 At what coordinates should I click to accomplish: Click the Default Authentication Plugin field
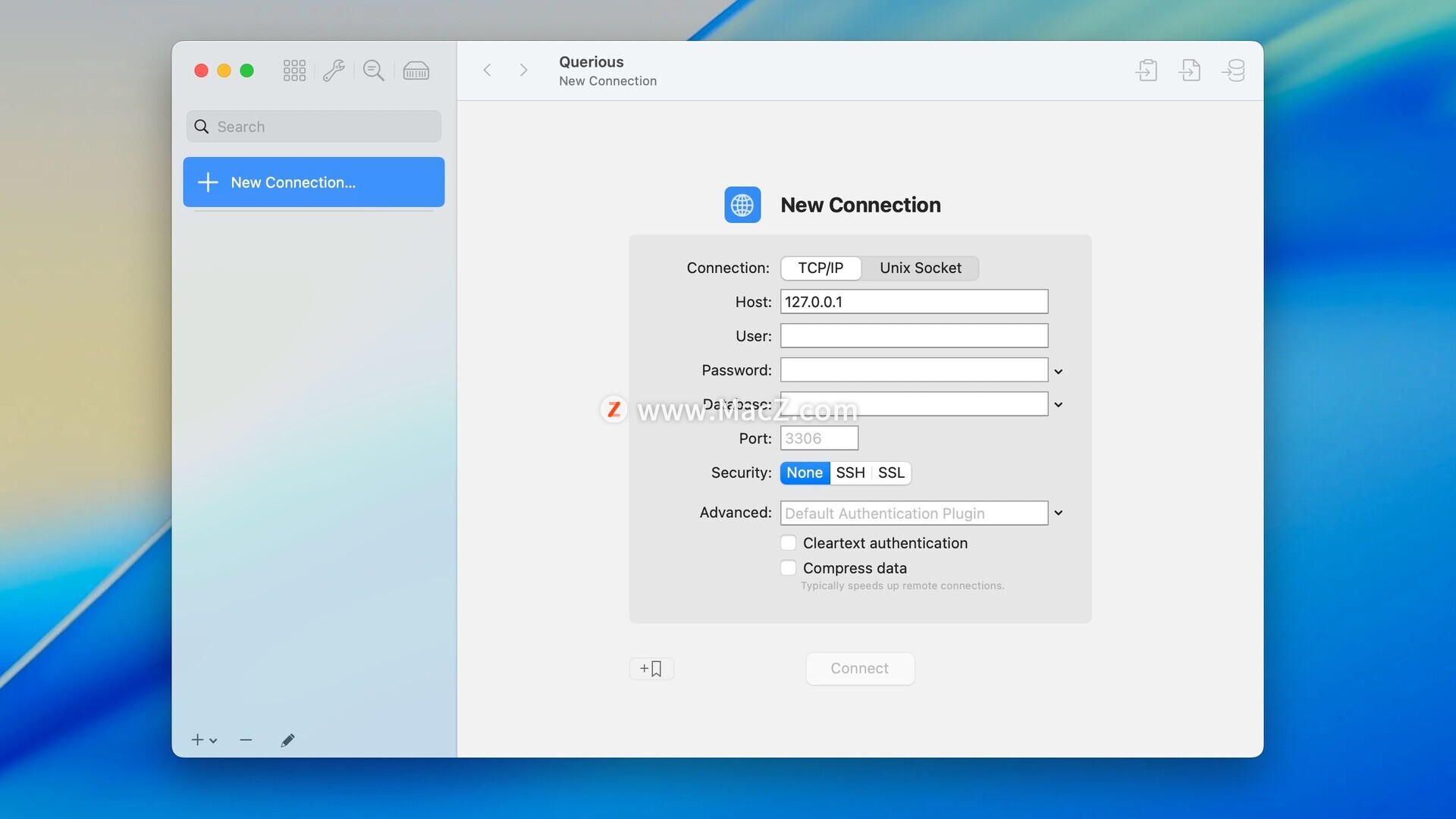coord(914,513)
